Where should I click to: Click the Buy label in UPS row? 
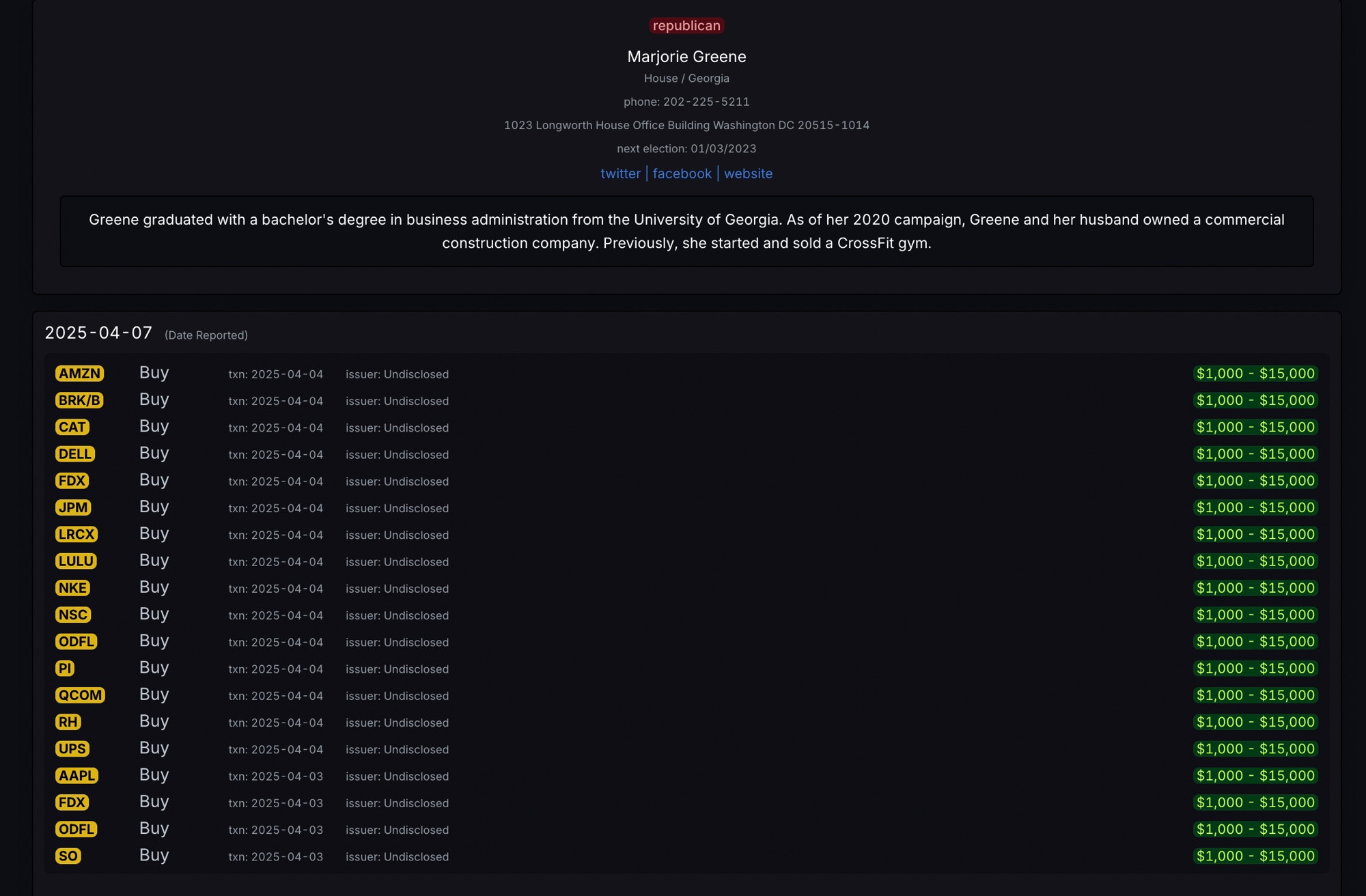tap(154, 748)
